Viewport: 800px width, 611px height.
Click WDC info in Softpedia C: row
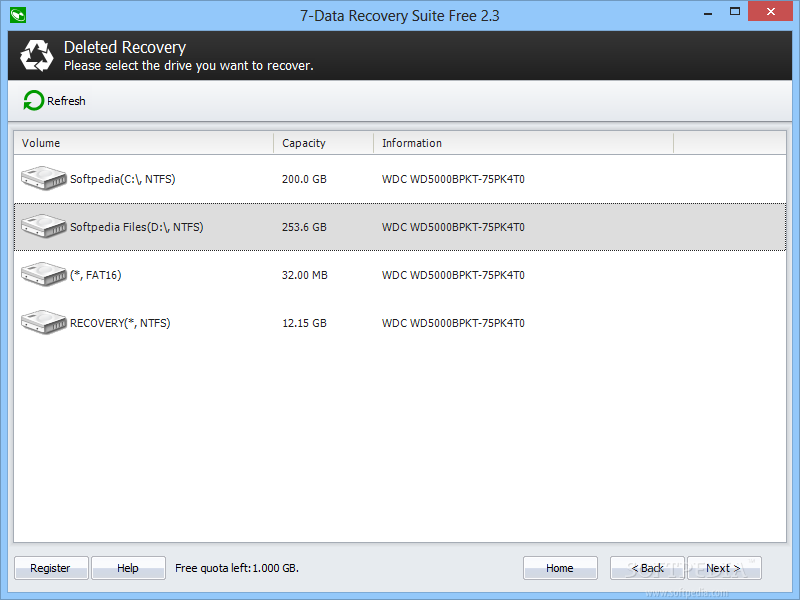[x=453, y=179]
